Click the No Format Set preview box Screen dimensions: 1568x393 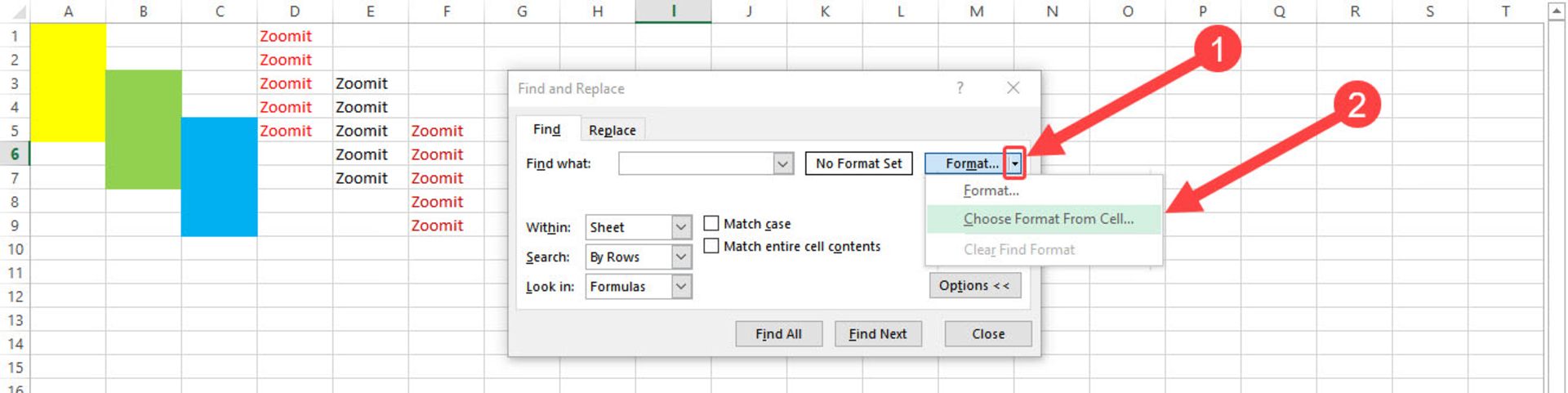point(858,163)
